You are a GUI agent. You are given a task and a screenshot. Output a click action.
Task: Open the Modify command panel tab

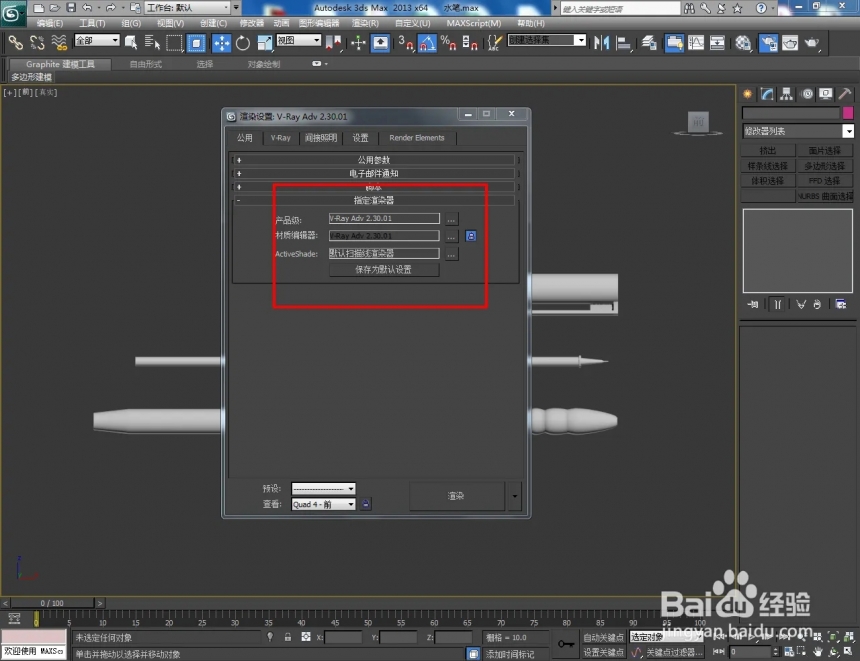(x=767, y=94)
